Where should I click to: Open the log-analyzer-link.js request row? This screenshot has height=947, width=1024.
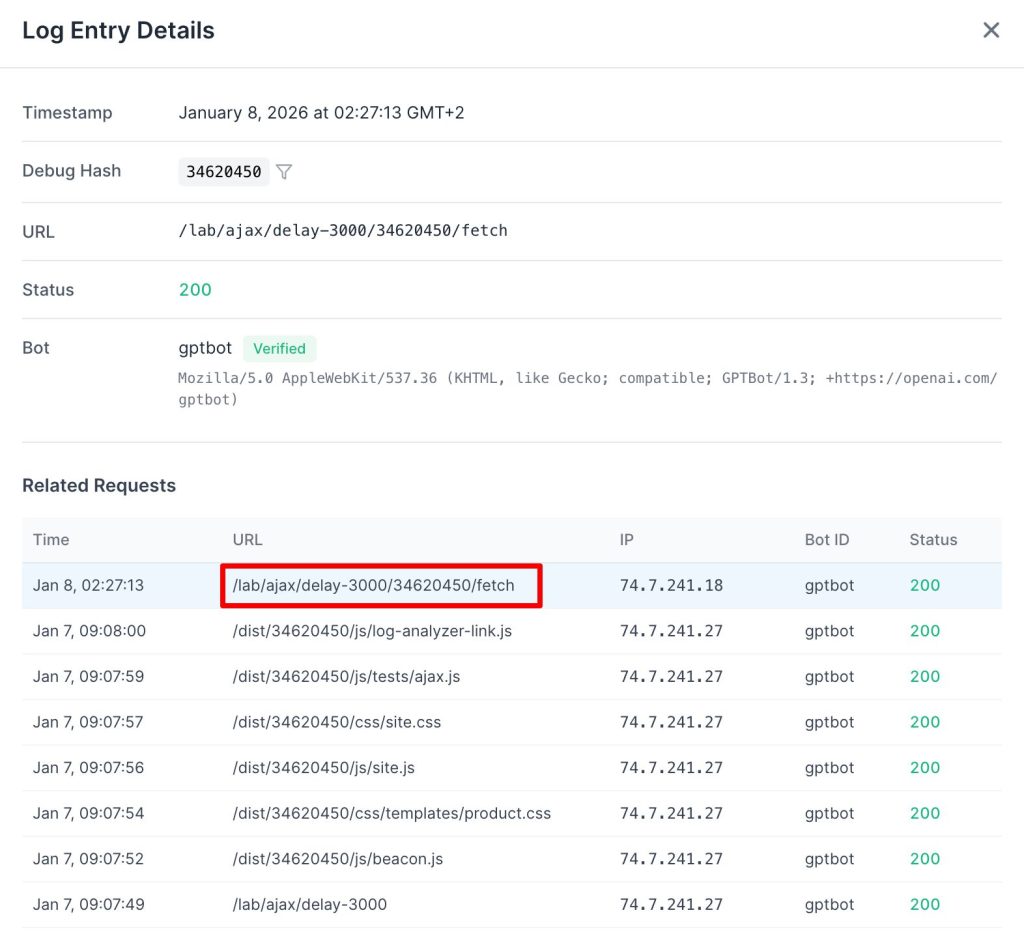[372, 631]
